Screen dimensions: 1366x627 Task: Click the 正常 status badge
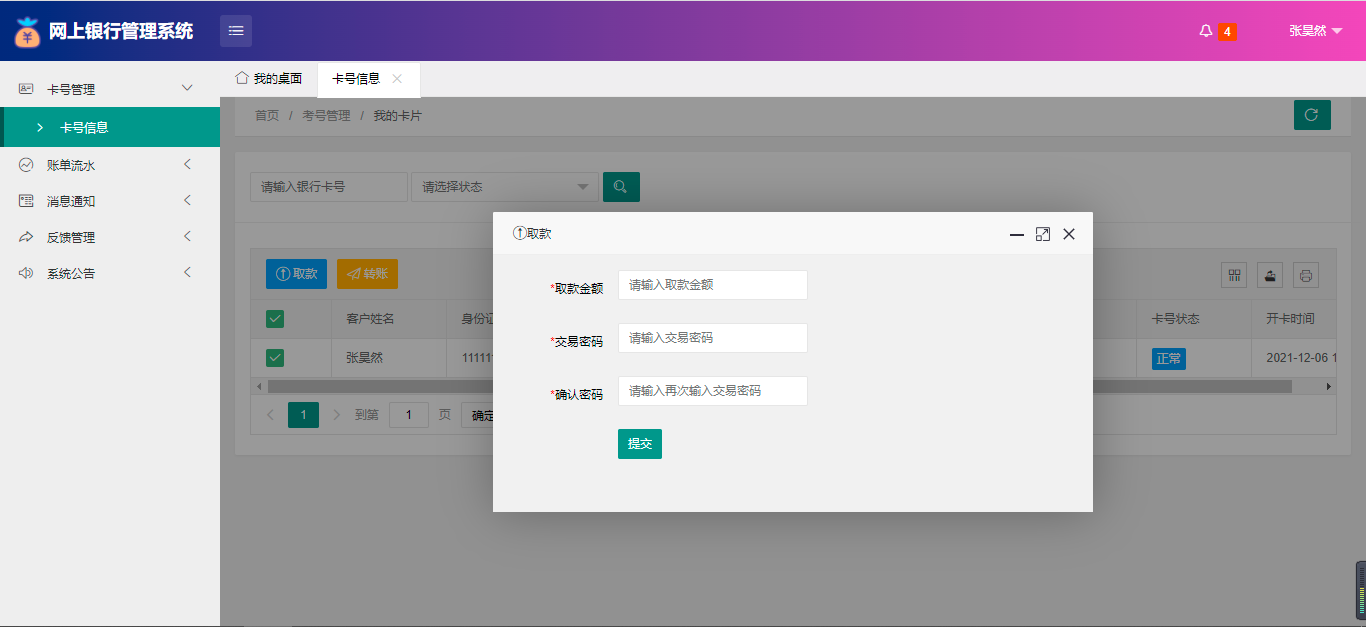(1169, 358)
